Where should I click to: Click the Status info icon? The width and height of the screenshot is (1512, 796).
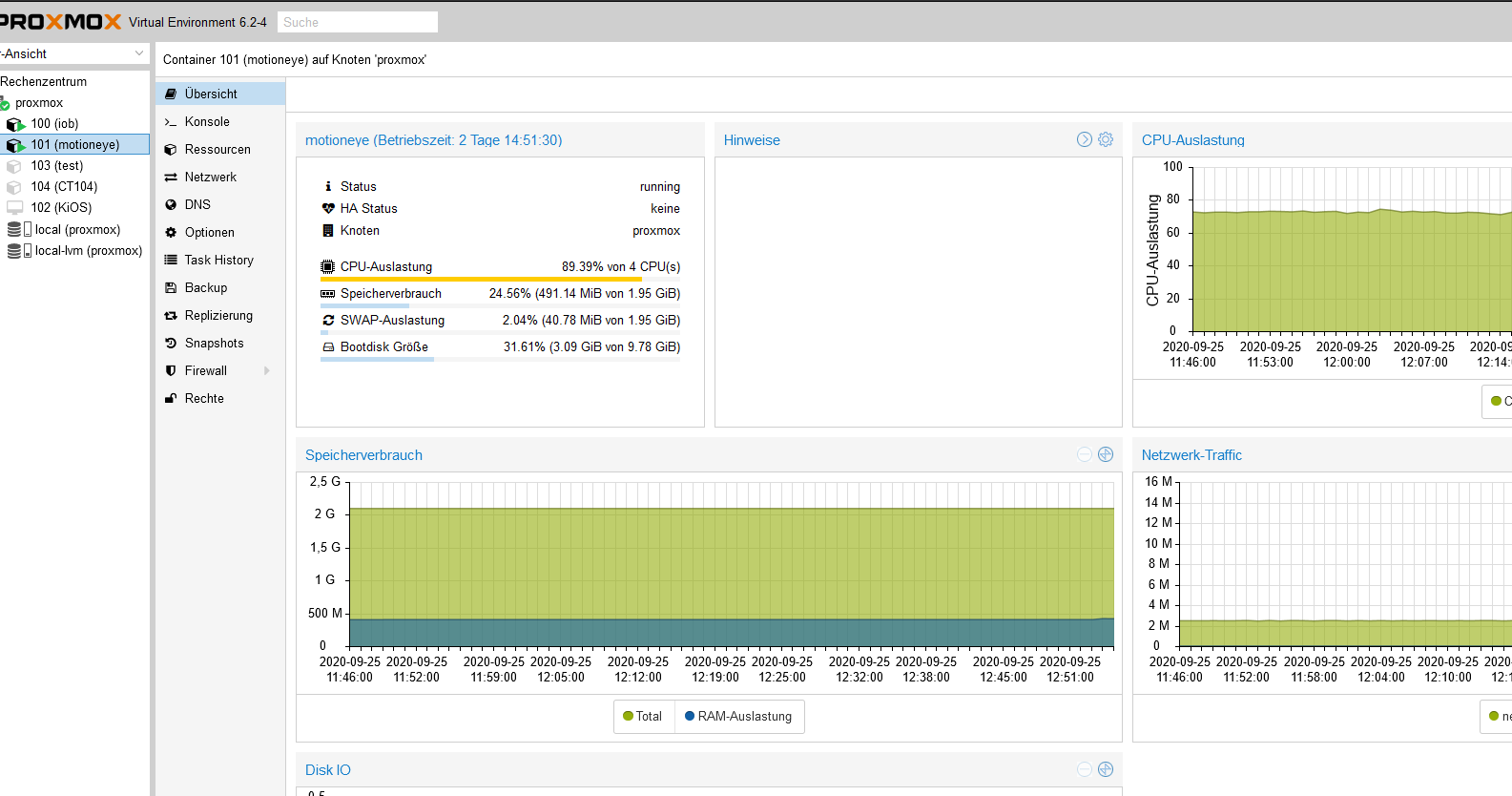[328, 186]
